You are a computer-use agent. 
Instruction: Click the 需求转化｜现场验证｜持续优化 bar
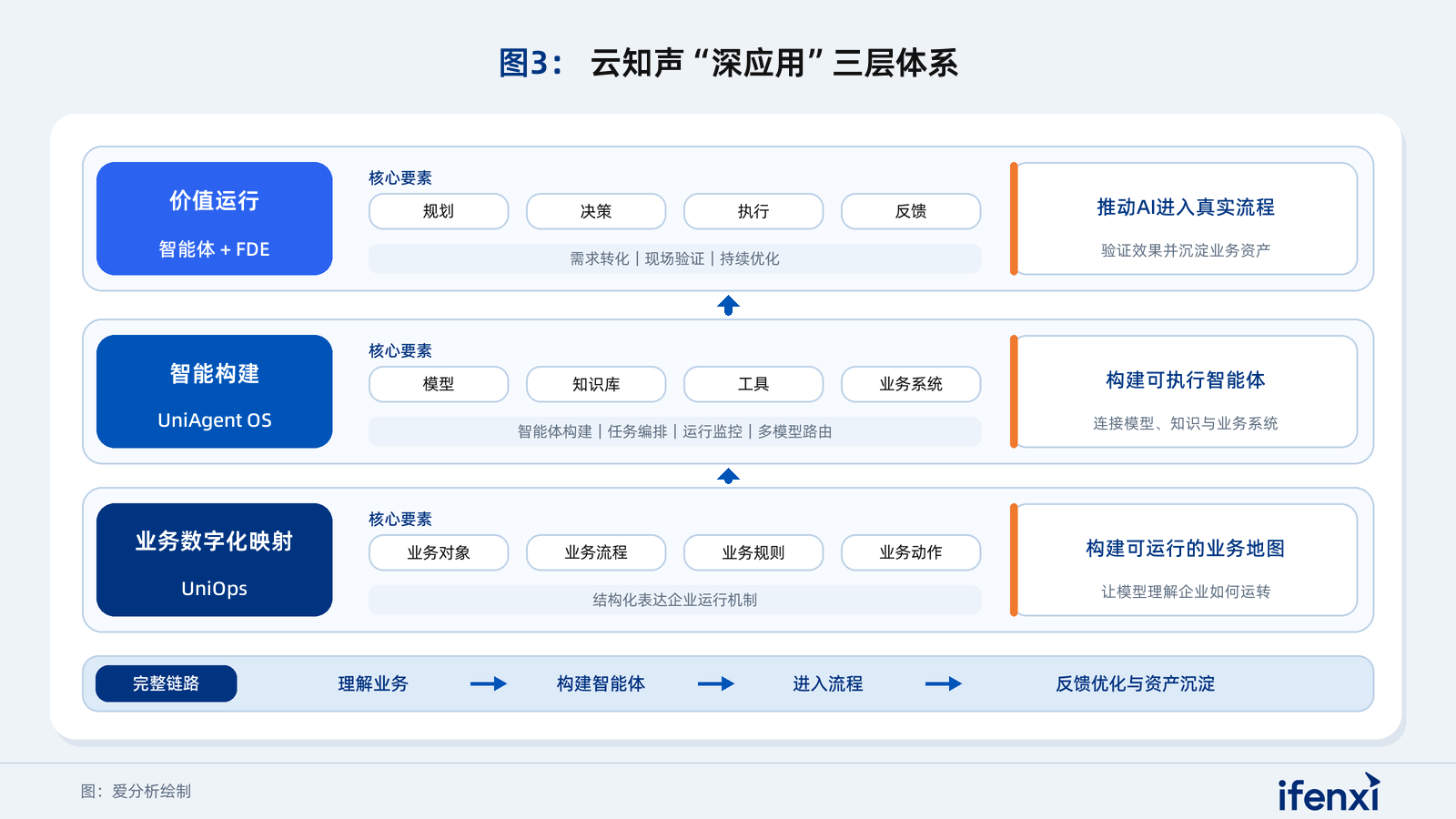pos(674,258)
